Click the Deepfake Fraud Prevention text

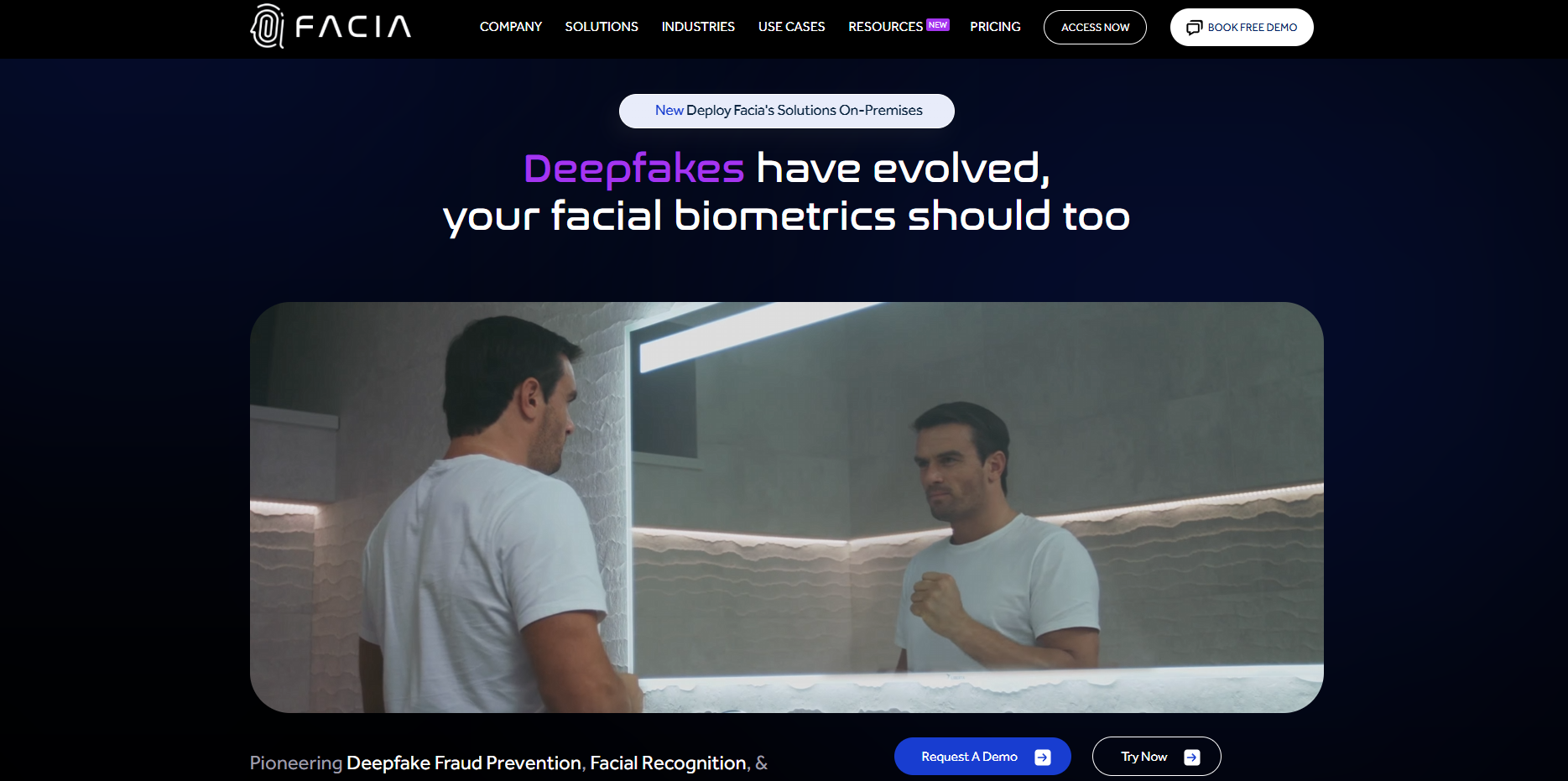(462, 763)
